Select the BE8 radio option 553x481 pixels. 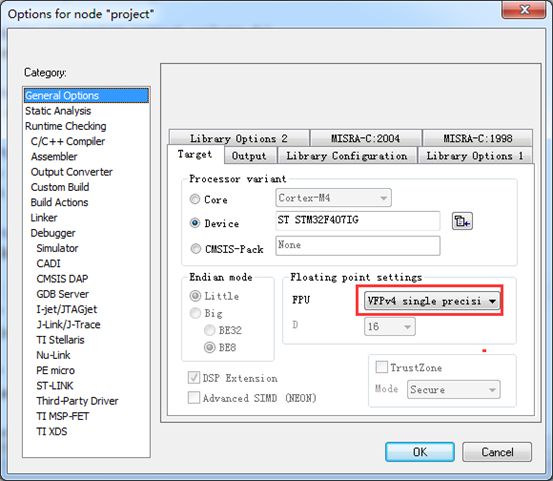209,348
